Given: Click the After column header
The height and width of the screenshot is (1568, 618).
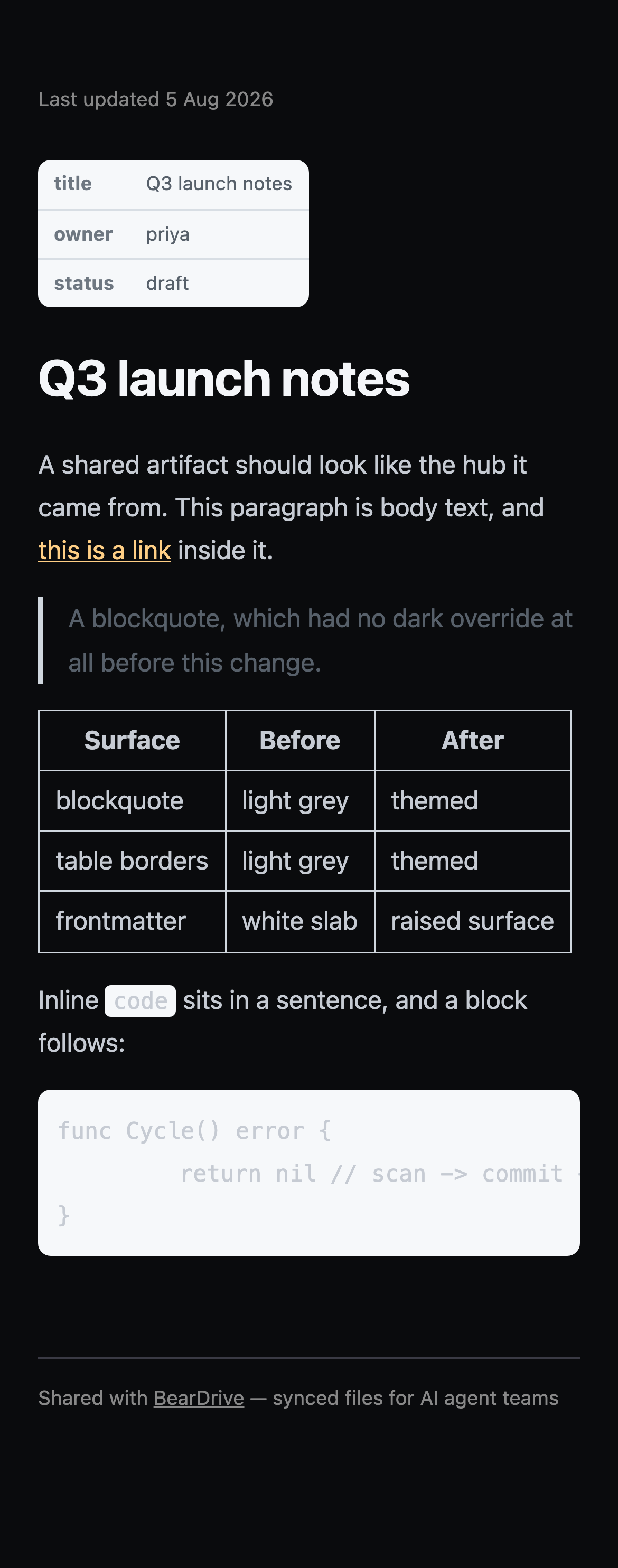Looking at the screenshot, I should point(473,740).
